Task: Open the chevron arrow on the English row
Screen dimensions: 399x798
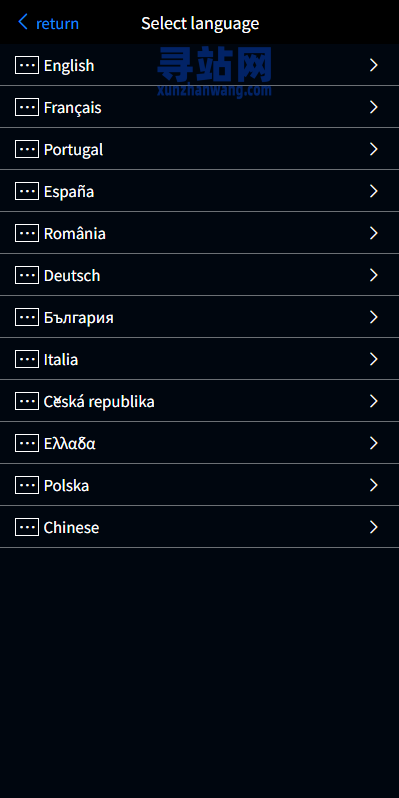Action: (374, 65)
